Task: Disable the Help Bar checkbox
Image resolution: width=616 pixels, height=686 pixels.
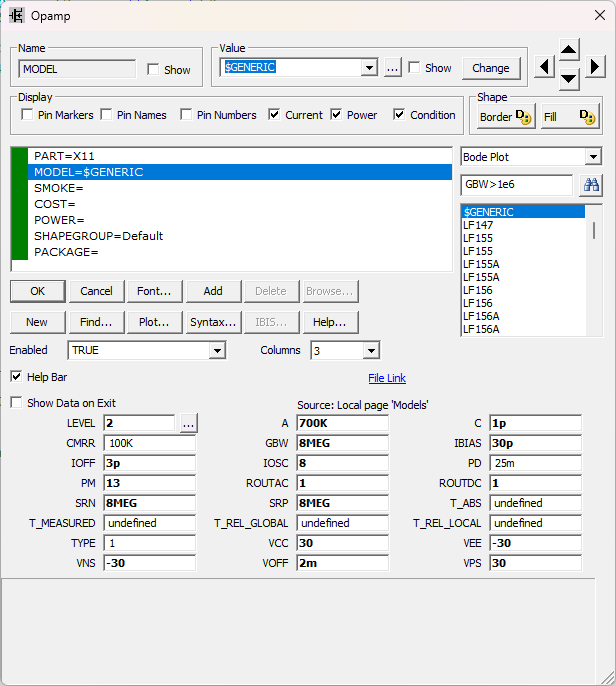Action: pyautogui.click(x=16, y=377)
